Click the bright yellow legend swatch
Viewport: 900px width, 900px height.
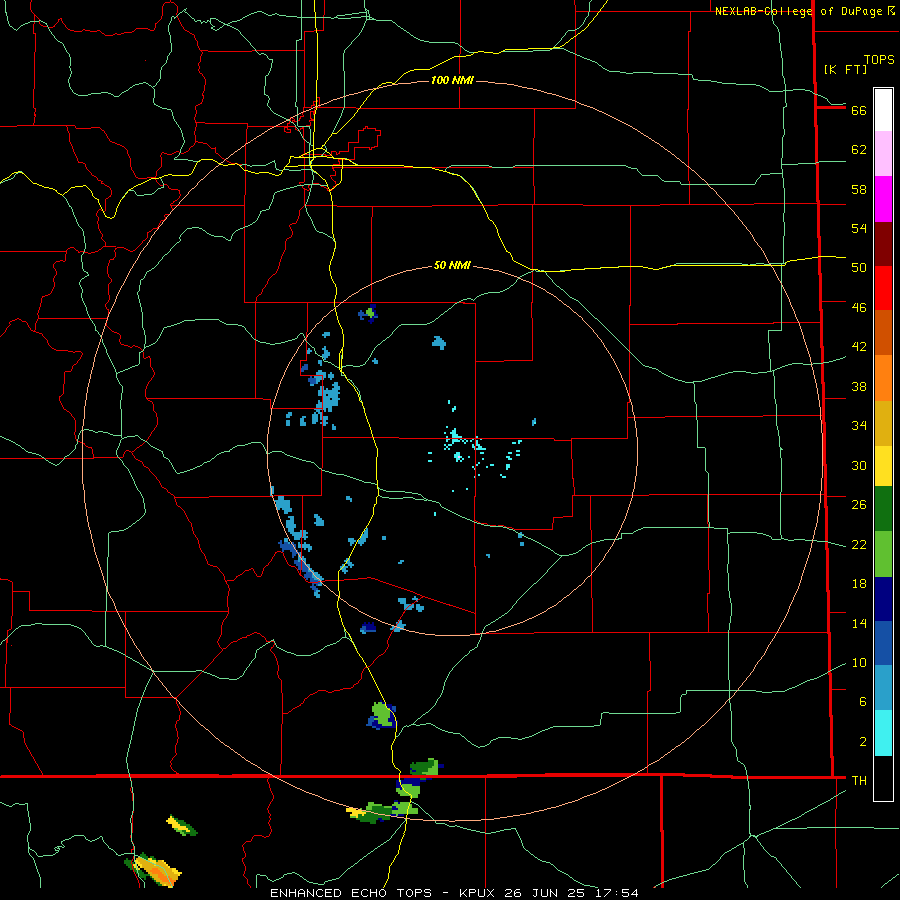click(883, 466)
